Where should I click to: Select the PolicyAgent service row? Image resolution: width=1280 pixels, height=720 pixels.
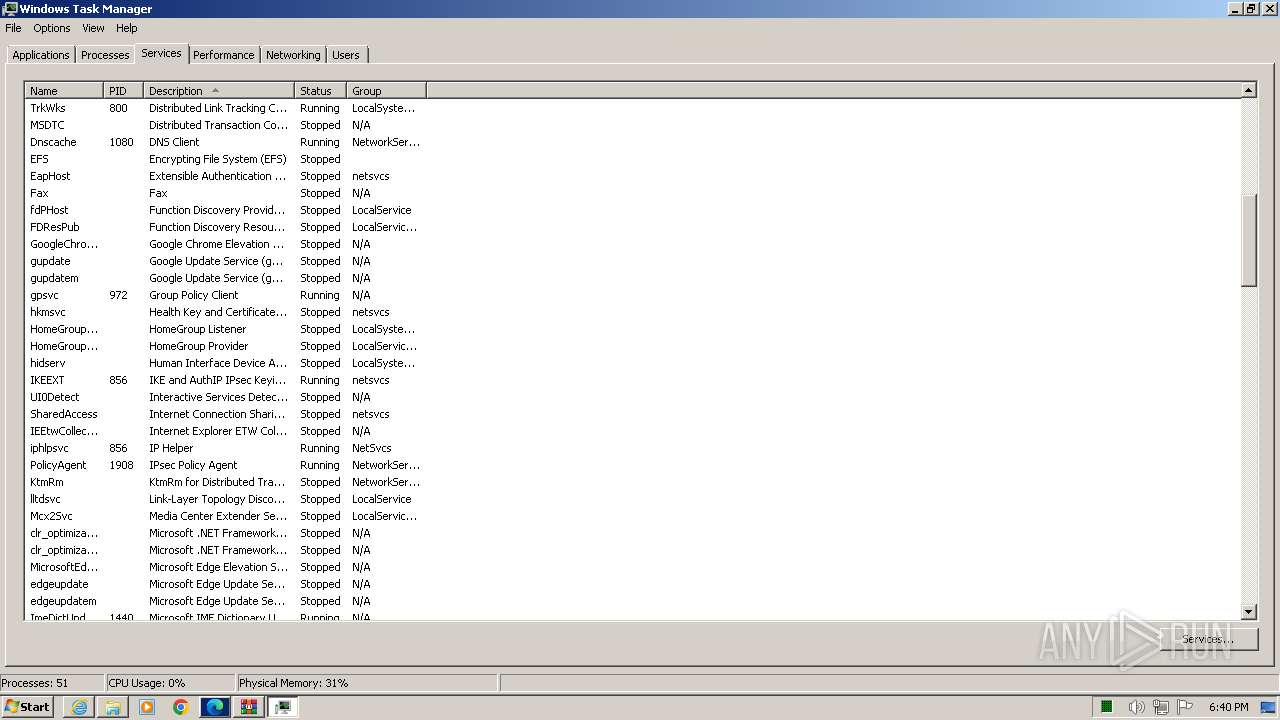(633, 465)
